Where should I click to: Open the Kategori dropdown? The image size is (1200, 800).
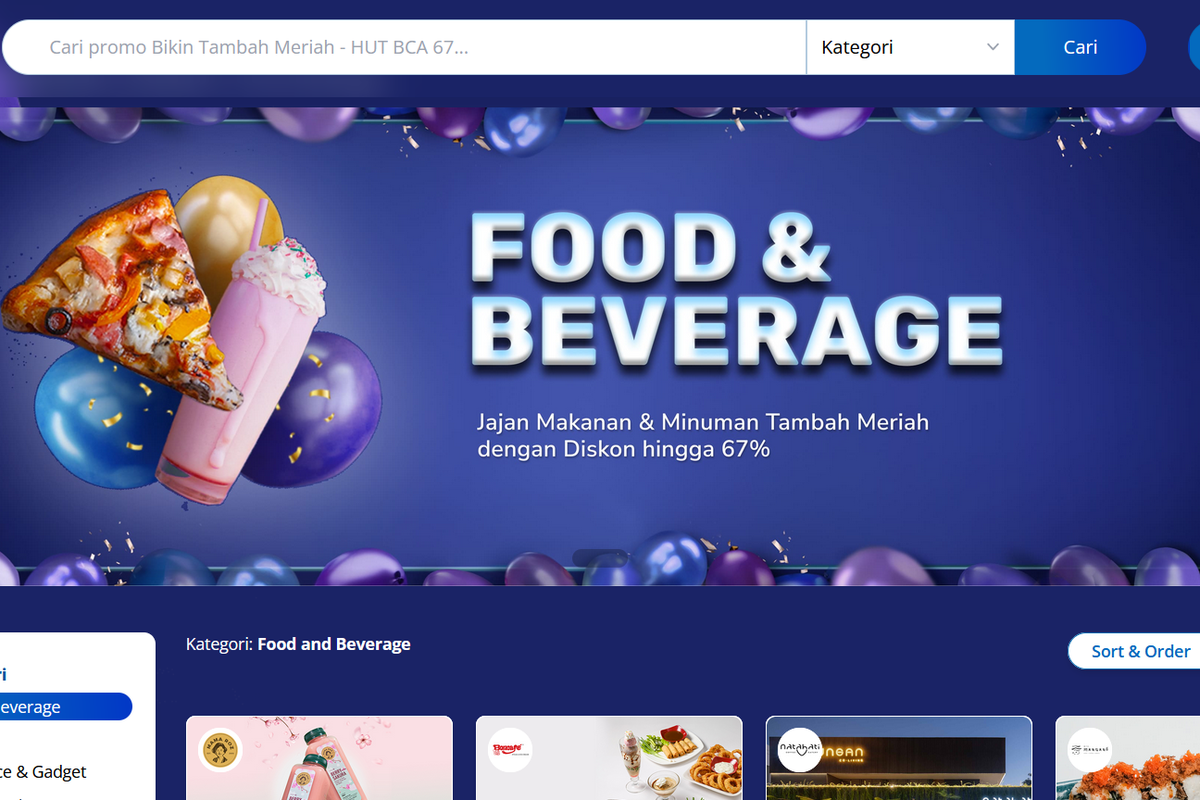pyautogui.click(x=908, y=46)
